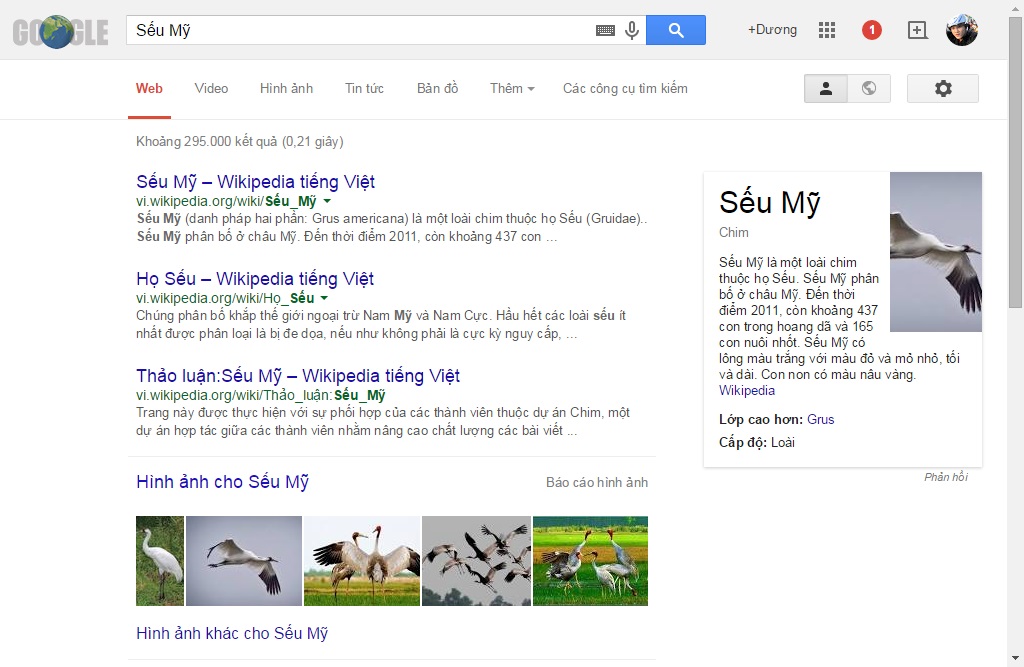
Task: Open the +Dương Google+ profile link
Action: coord(772,30)
